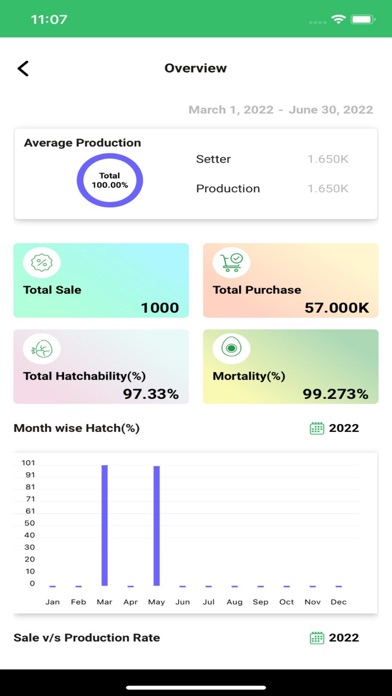
Task: Tap the Setter row value 1.650K
Action: (x=328, y=159)
